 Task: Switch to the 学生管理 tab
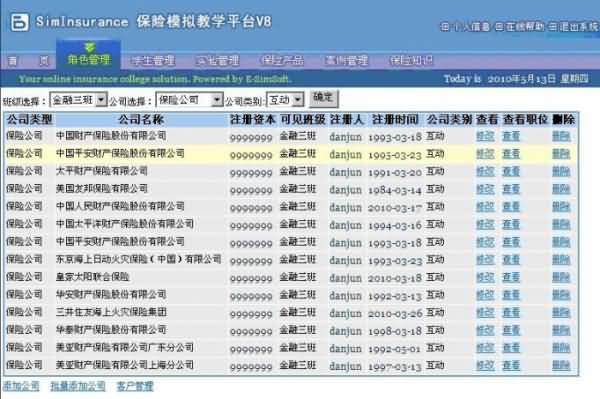click(x=153, y=60)
